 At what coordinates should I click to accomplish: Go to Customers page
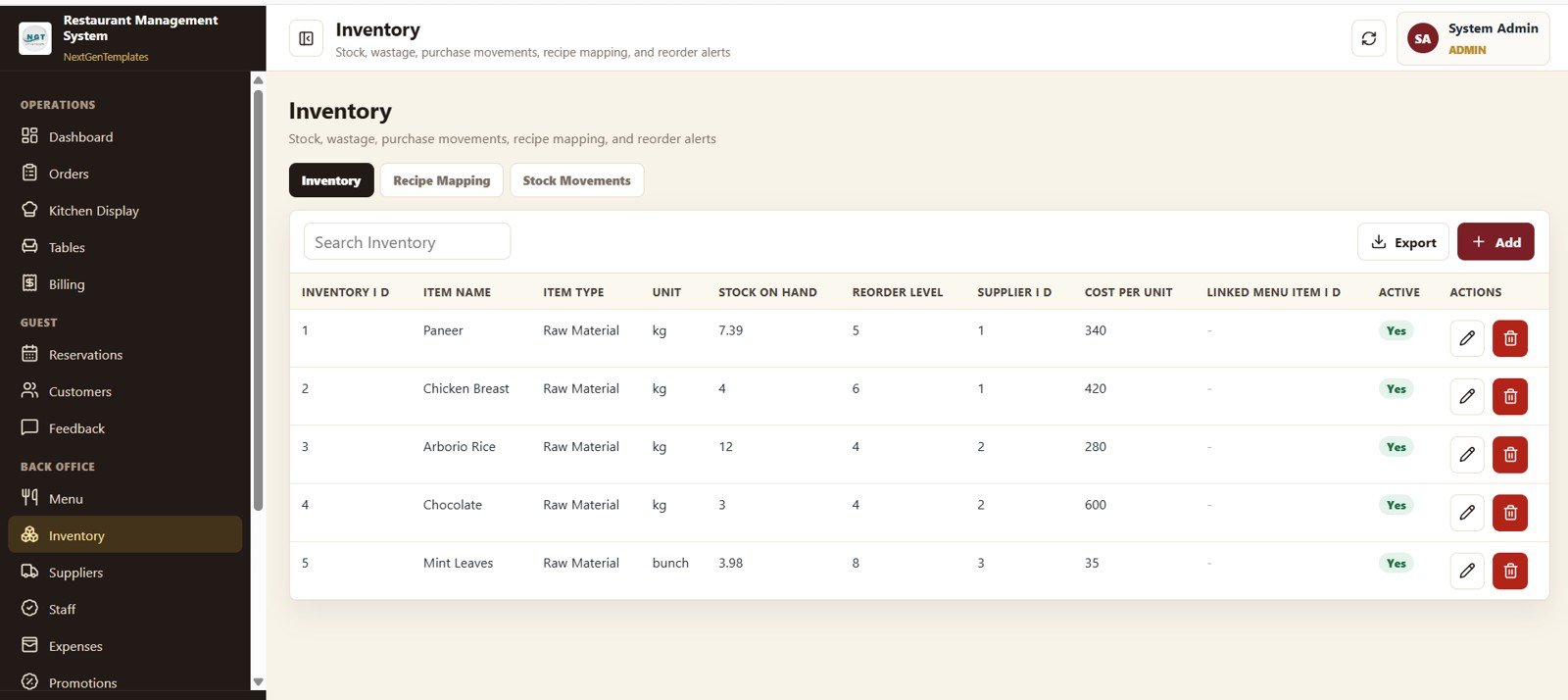click(125, 391)
